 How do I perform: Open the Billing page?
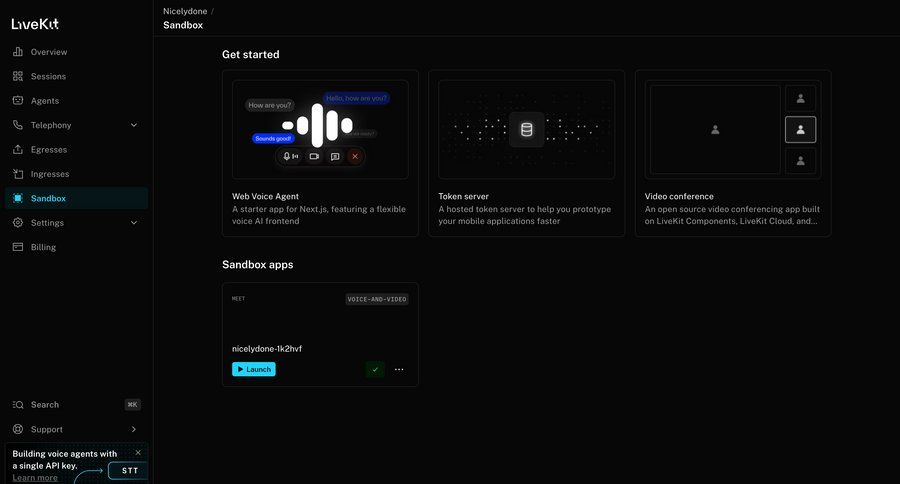click(76, 247)
